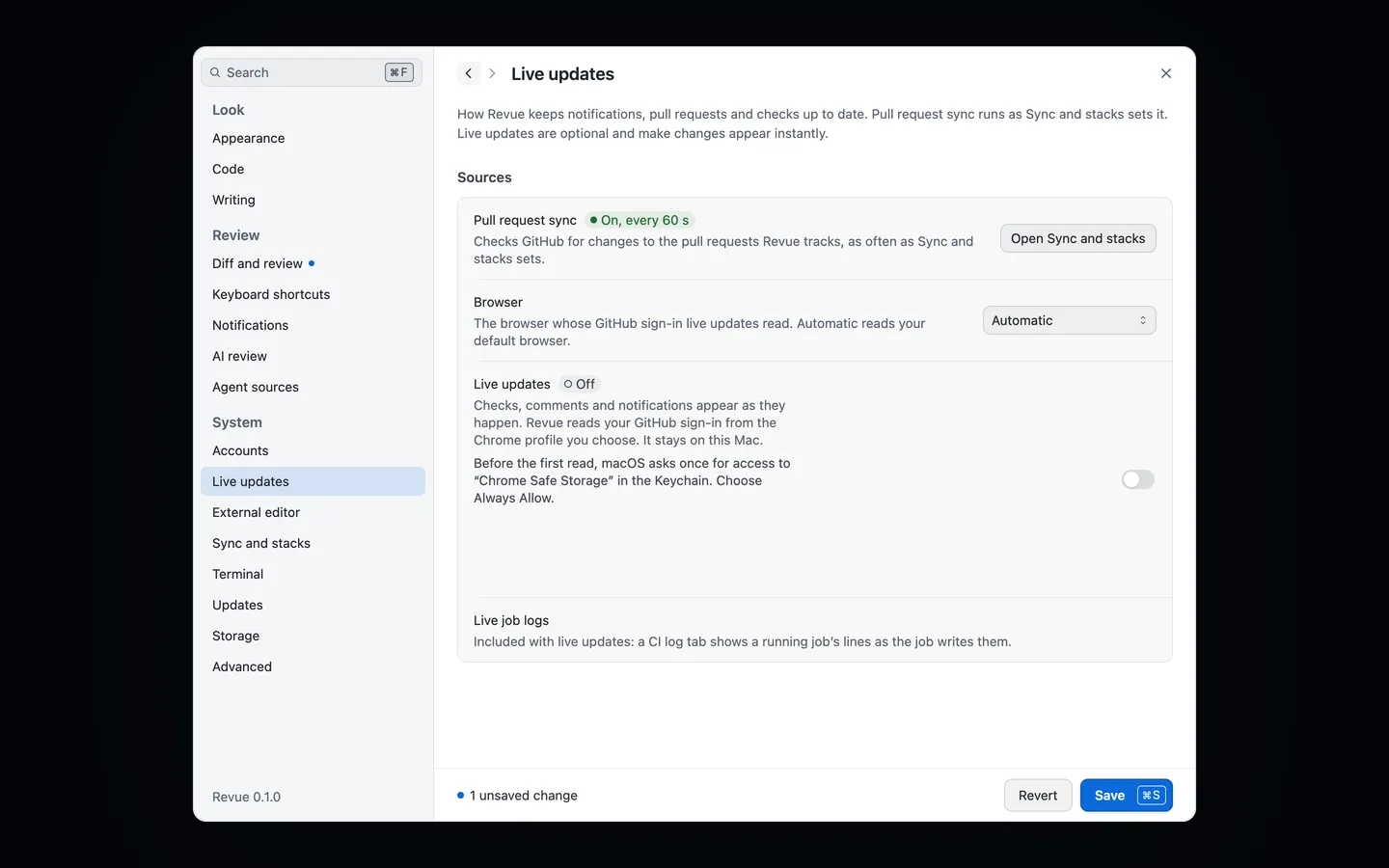Click the forward chevron navigation arrow
This screenshot has width=1389, height=868.
492,73
